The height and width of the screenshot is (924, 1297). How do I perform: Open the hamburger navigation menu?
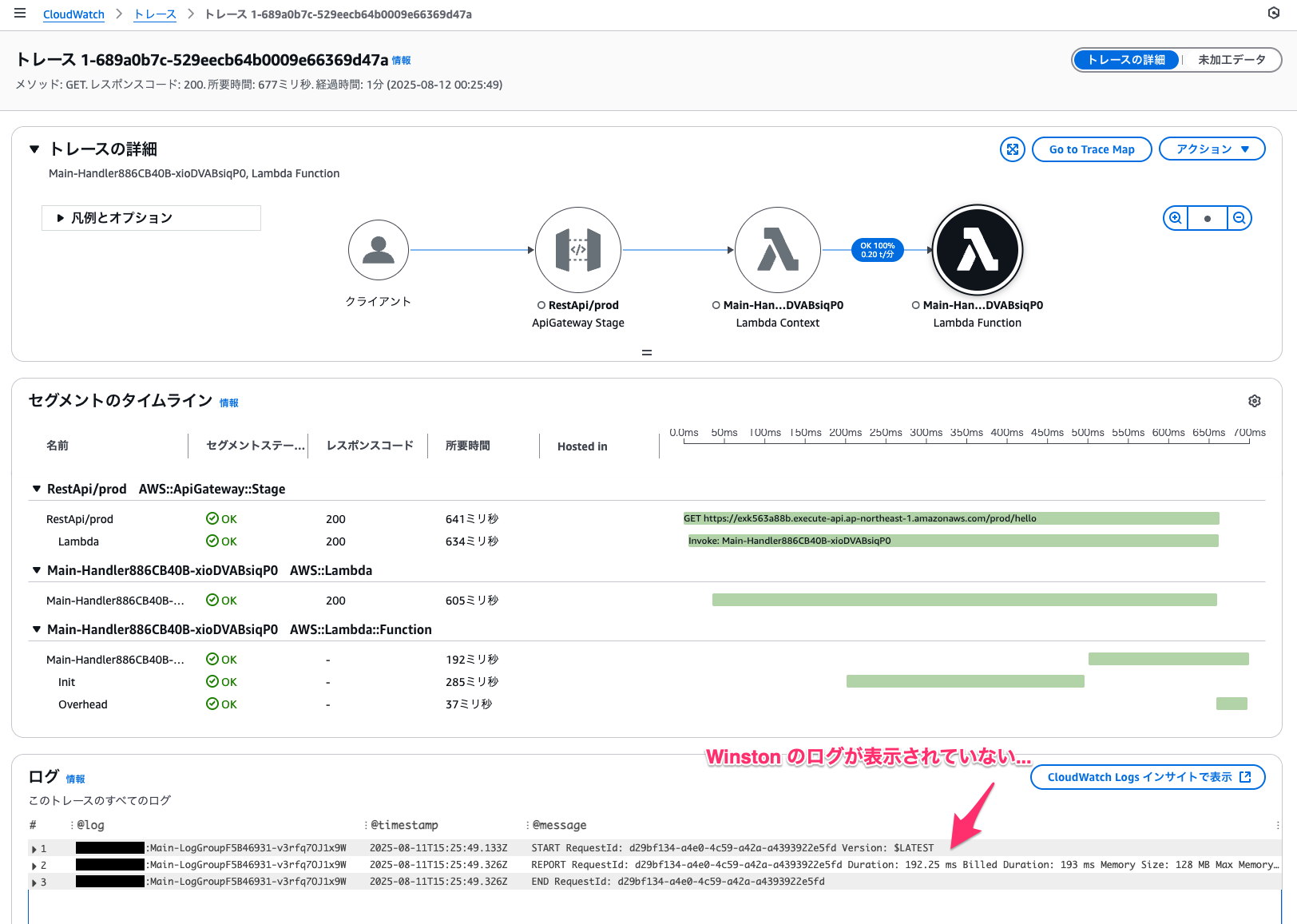click(x=20, y=14)
